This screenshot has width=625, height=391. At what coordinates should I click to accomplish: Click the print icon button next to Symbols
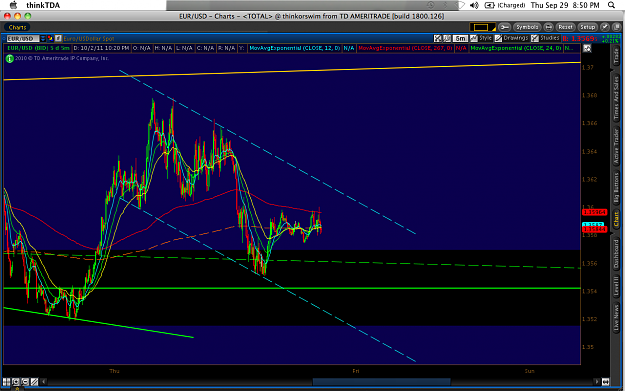pyautogui.click(x=548, y=27)
